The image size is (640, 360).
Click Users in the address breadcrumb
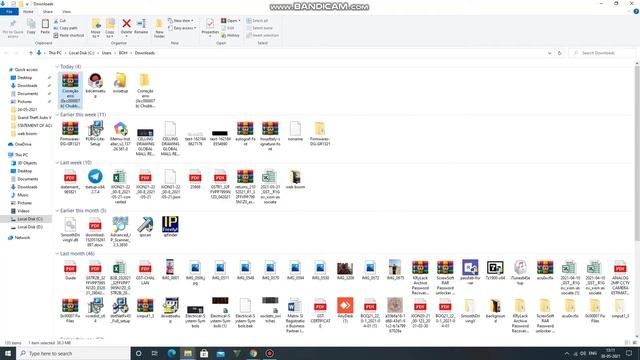(106, 53)
